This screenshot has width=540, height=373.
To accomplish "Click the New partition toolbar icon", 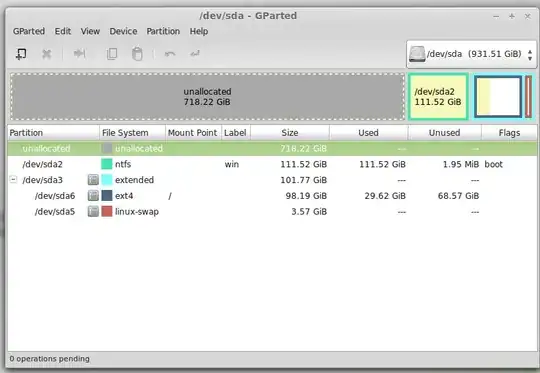I will [21, 54].
